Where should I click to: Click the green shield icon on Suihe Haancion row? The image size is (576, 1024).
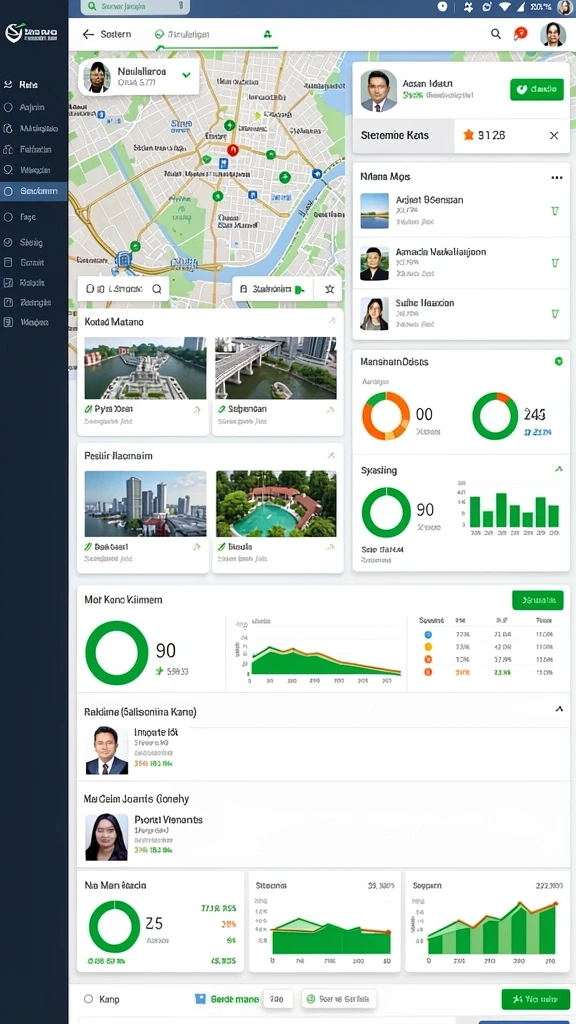click(554, 313)
